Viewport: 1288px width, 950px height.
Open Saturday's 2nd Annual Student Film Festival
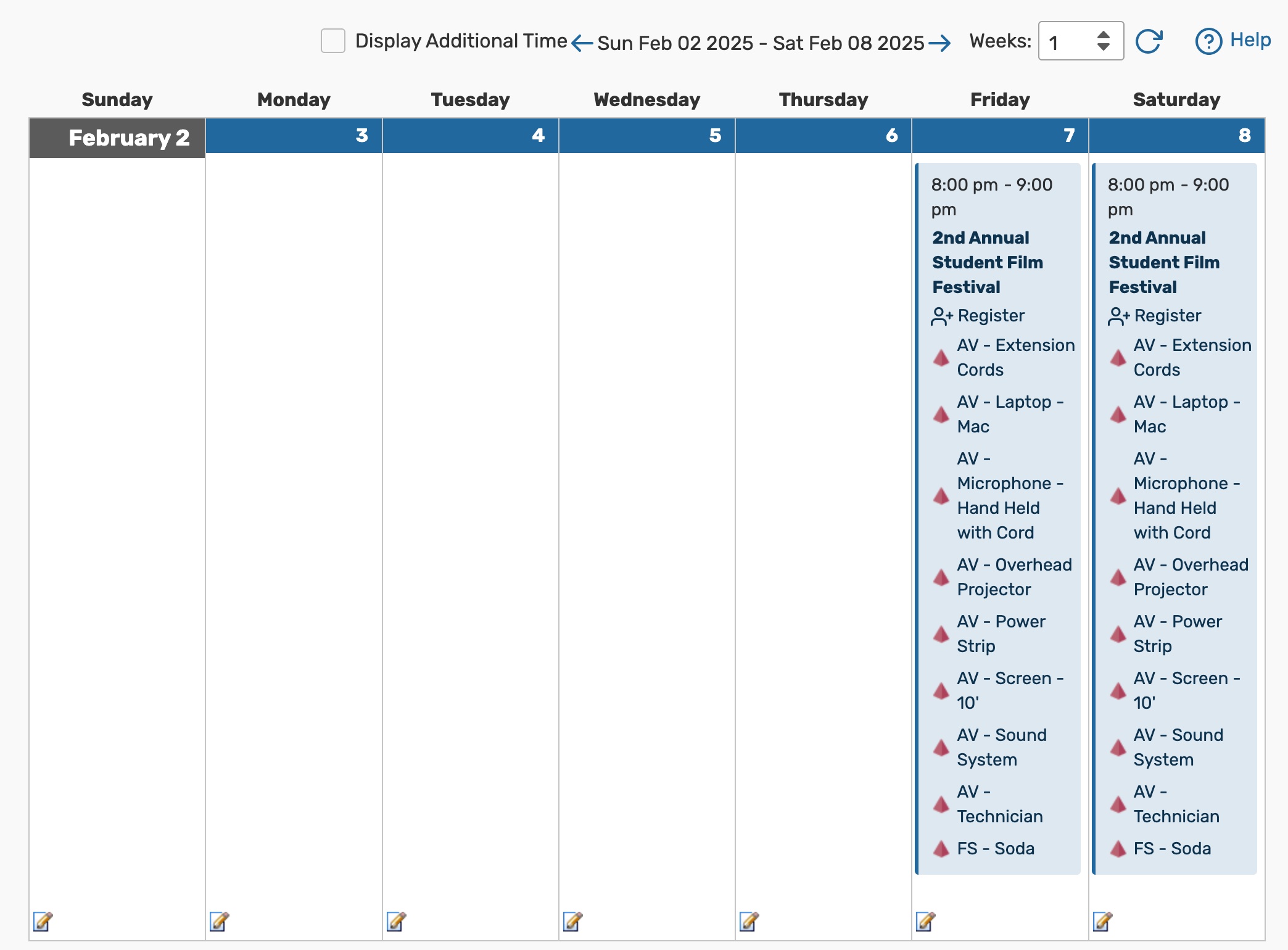point(1163,262)
